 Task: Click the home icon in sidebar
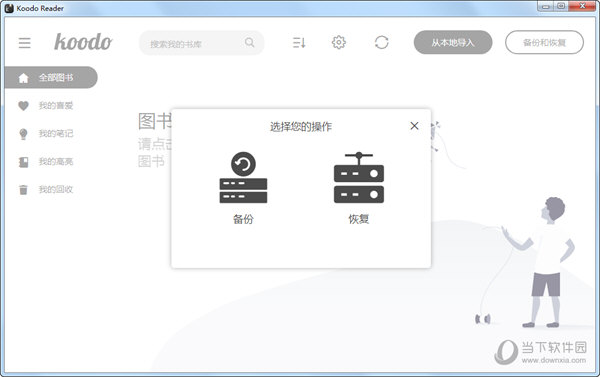coord(23,78)
